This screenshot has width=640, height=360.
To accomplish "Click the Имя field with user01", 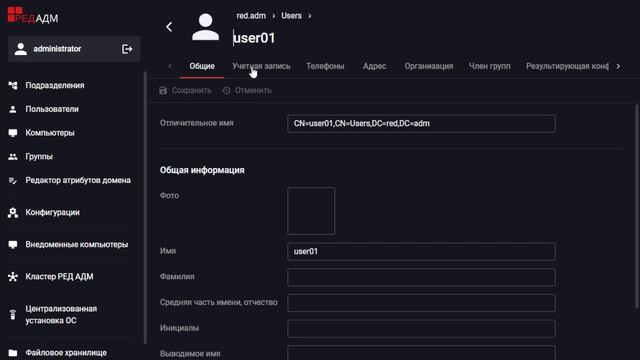I will pyautogui.click(x=421, y=251).
